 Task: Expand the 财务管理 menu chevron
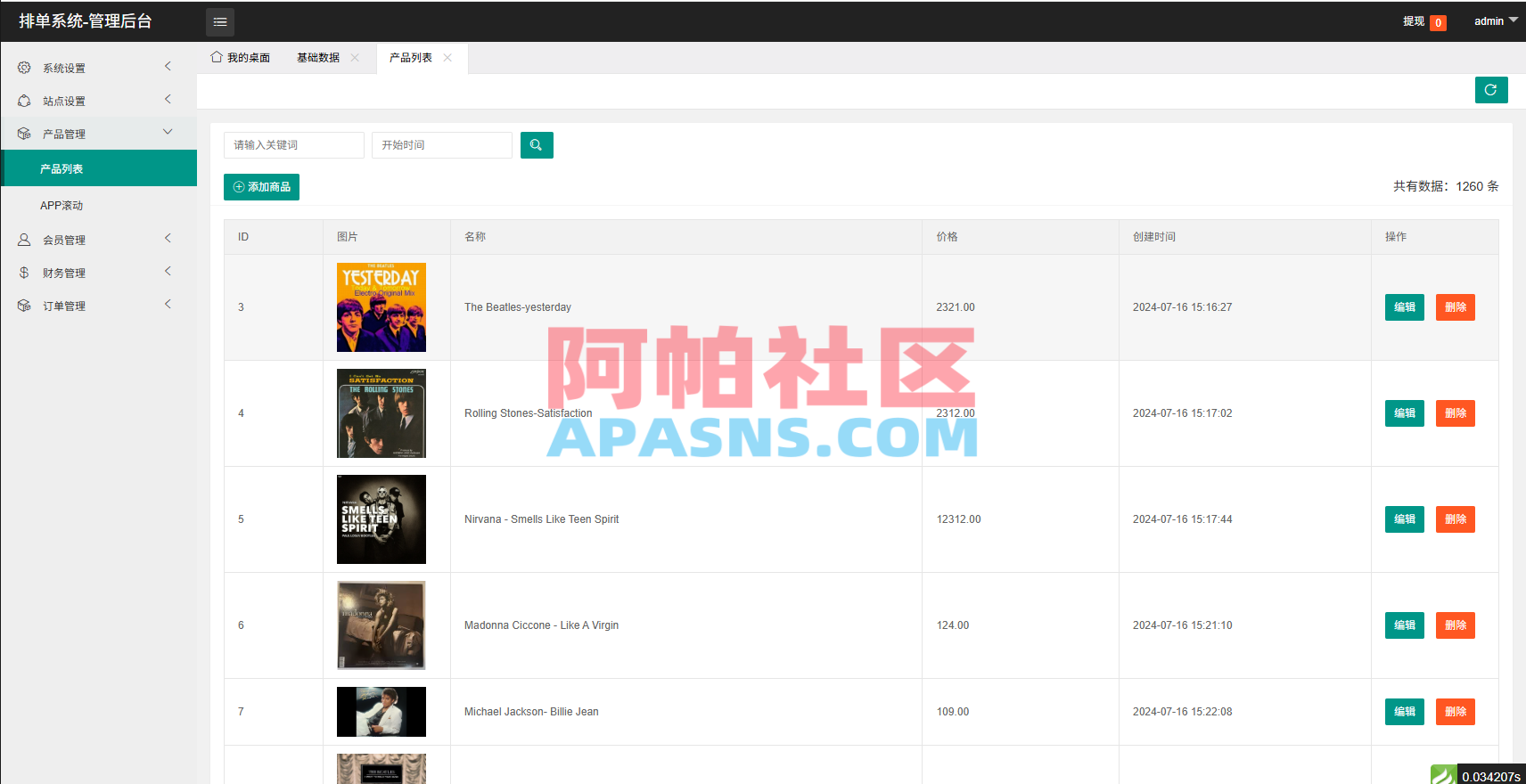point(168,272)
